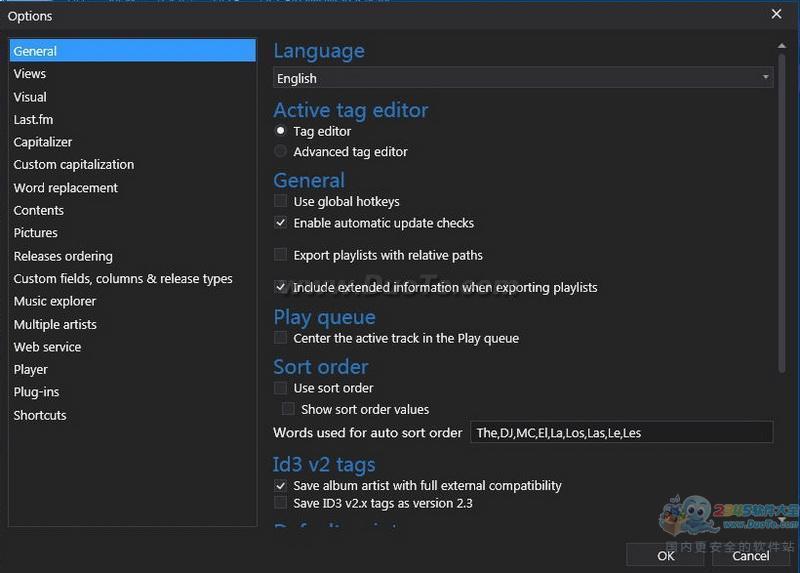Click the Language combo box arrow
800x573 pixels.
pyautogui.click(x=765, y=78)
